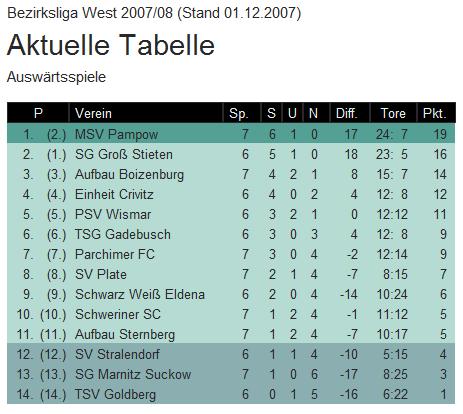Click the Sp. column header
This screenshot has height=414, width=463.
click(x=239, y=113)
